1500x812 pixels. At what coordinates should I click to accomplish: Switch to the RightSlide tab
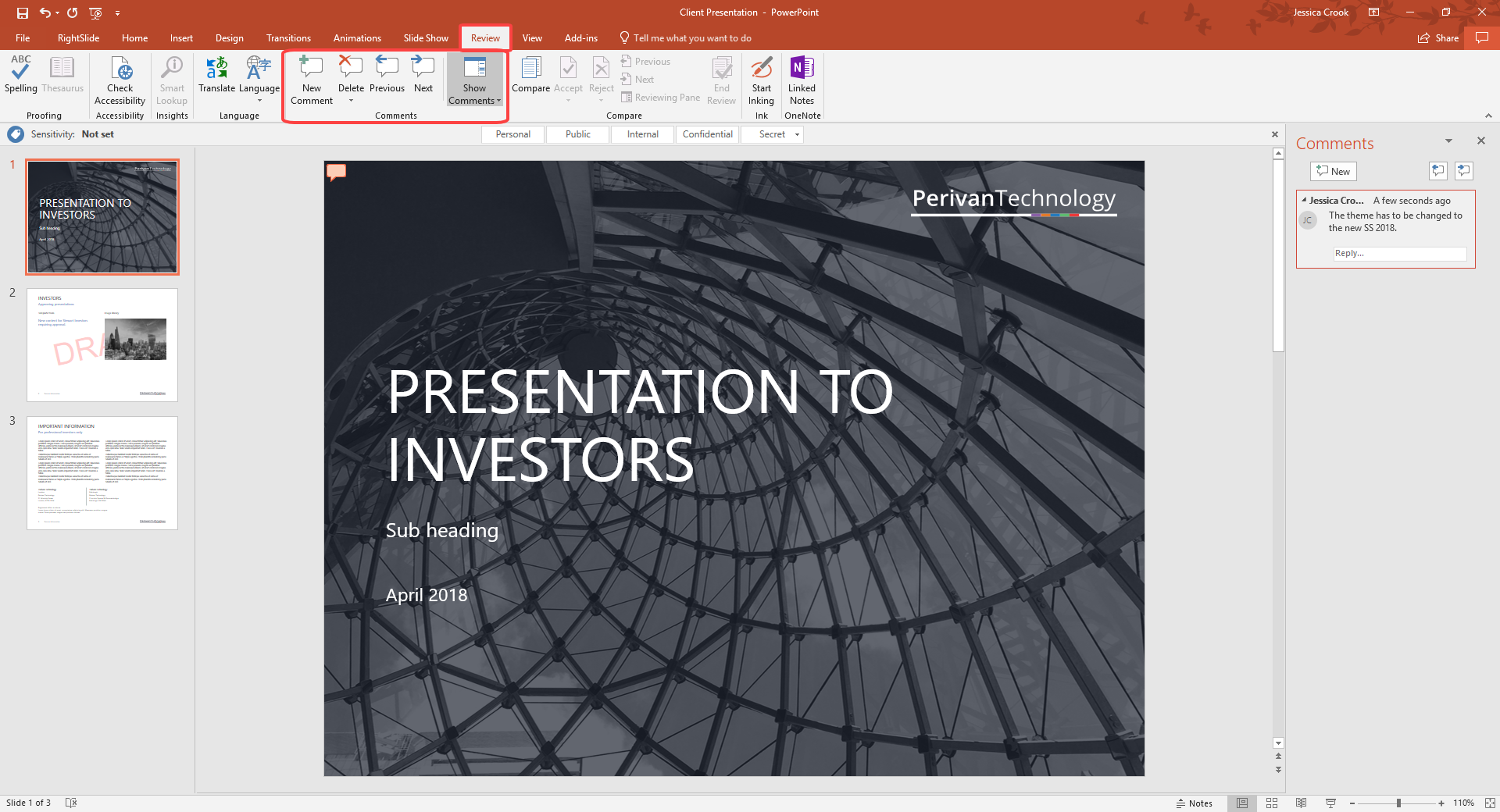pos(78,38)
